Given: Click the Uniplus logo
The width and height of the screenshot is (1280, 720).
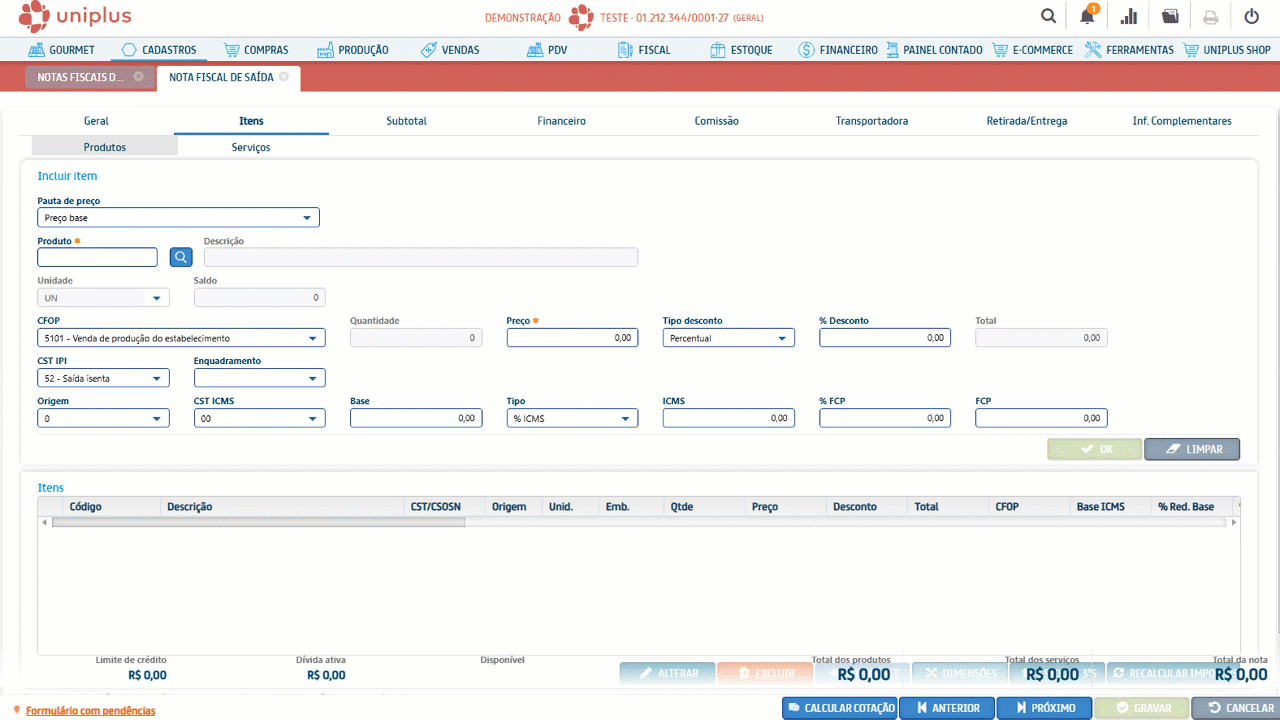Looking at the screenshot, I should (75, 16).
